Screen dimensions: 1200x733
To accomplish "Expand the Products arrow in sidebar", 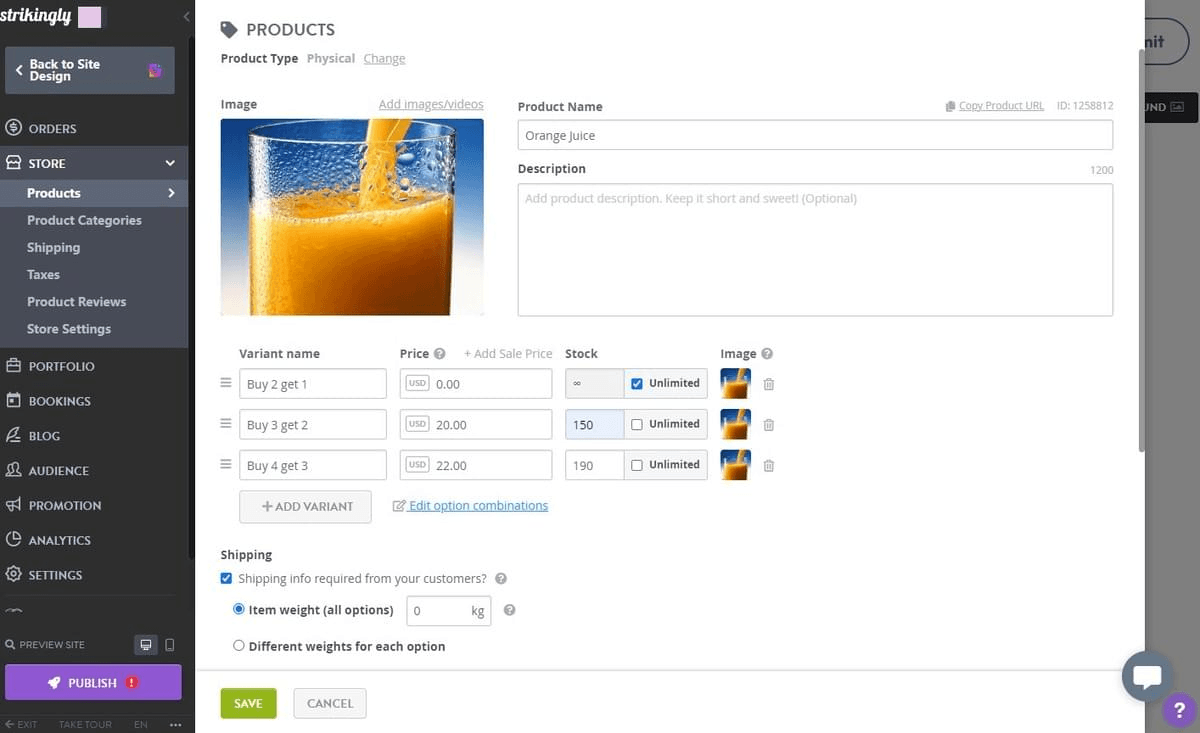I will (171, 193).
